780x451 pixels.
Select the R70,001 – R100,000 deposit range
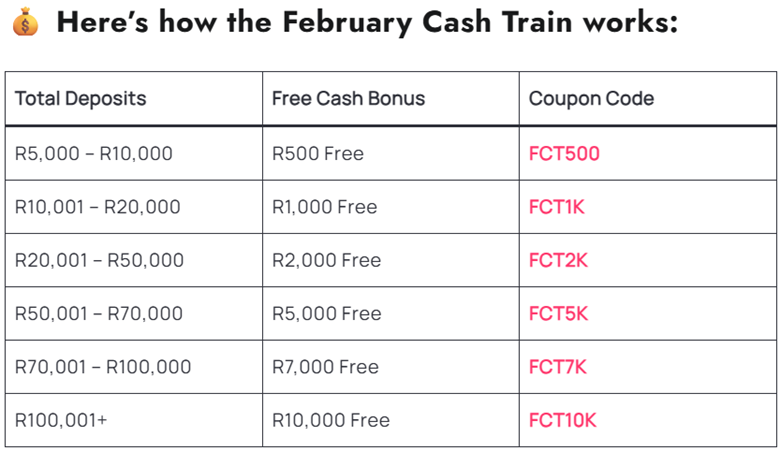point(103,367)
